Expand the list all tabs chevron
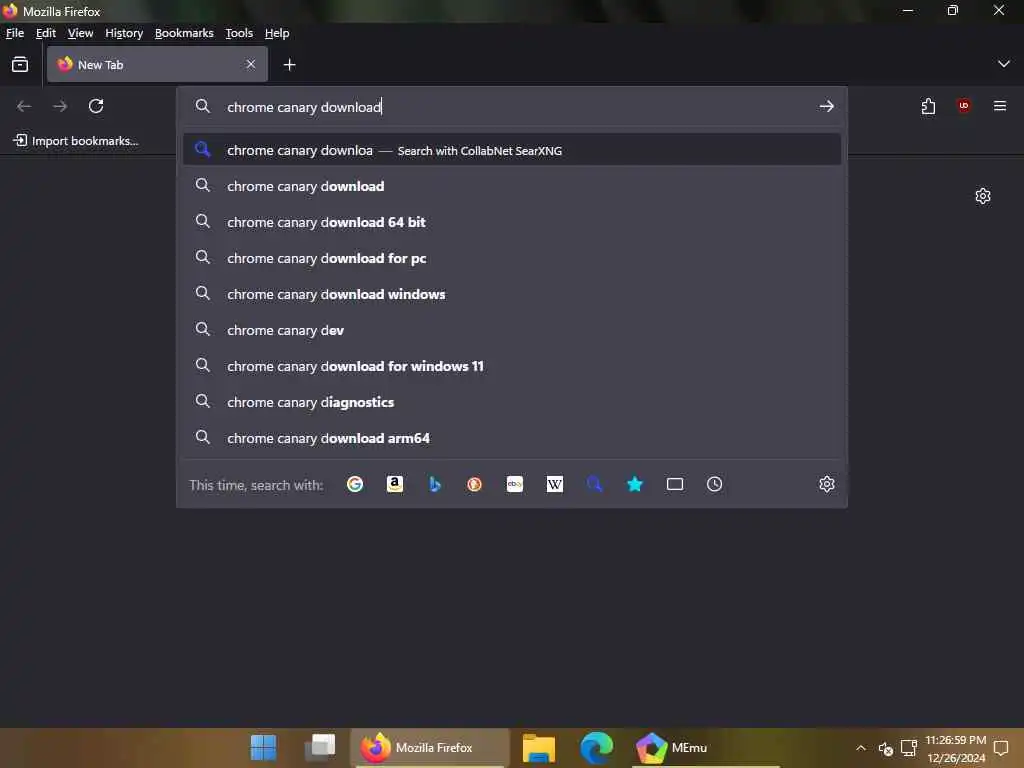This screenshot has height=768, width=1024. coord(1004,64)
